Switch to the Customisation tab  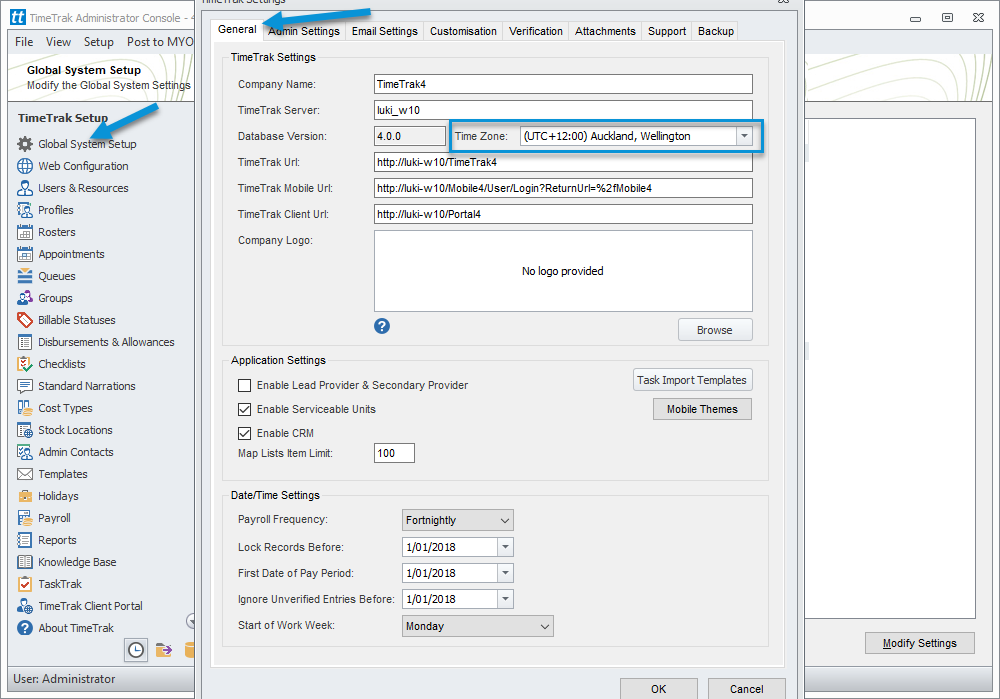tap(463, 31)
